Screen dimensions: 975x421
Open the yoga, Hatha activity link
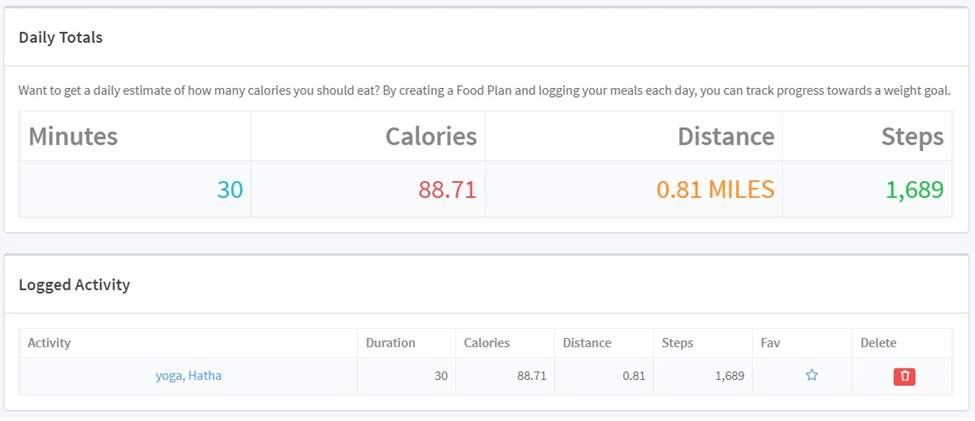coord(188,376)
